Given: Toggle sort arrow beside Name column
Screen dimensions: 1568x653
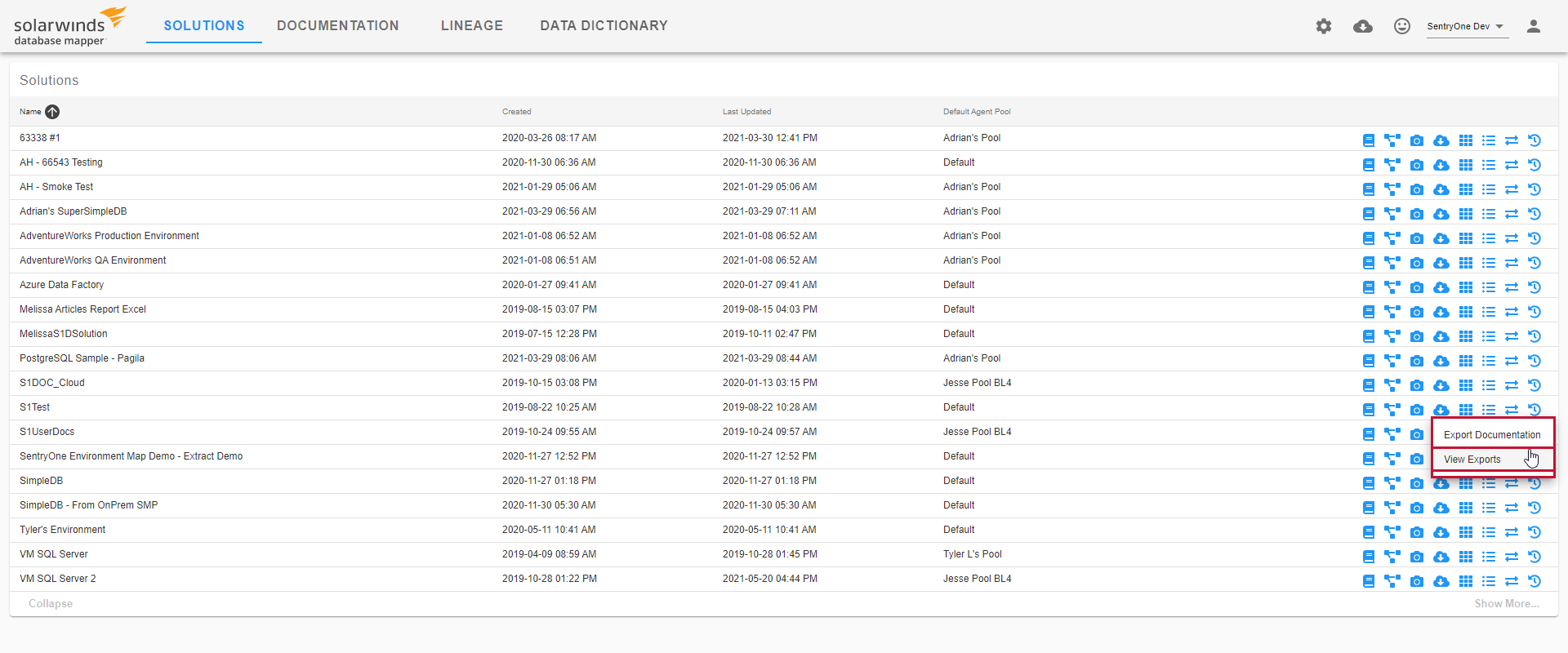Looking at the screenshot, I should coord(52,112).
